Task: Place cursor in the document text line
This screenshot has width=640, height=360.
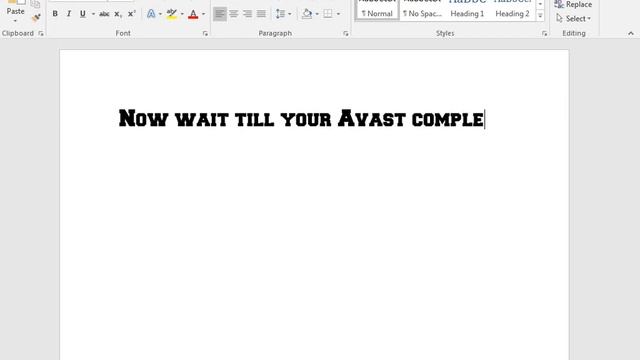Action: [301, 118]
